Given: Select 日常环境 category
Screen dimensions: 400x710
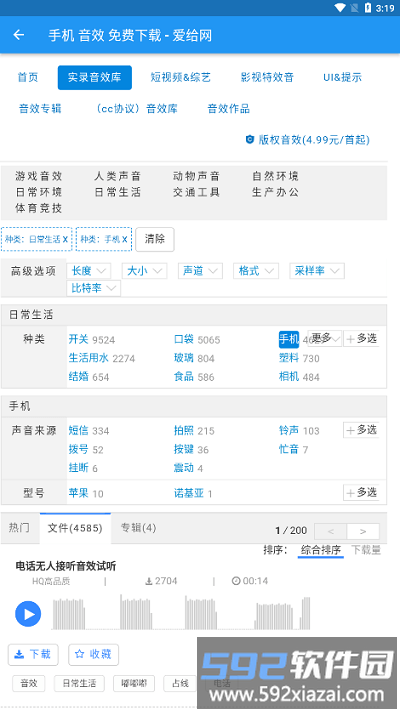Looking at the screenshot, I should [x=39, y=192].
